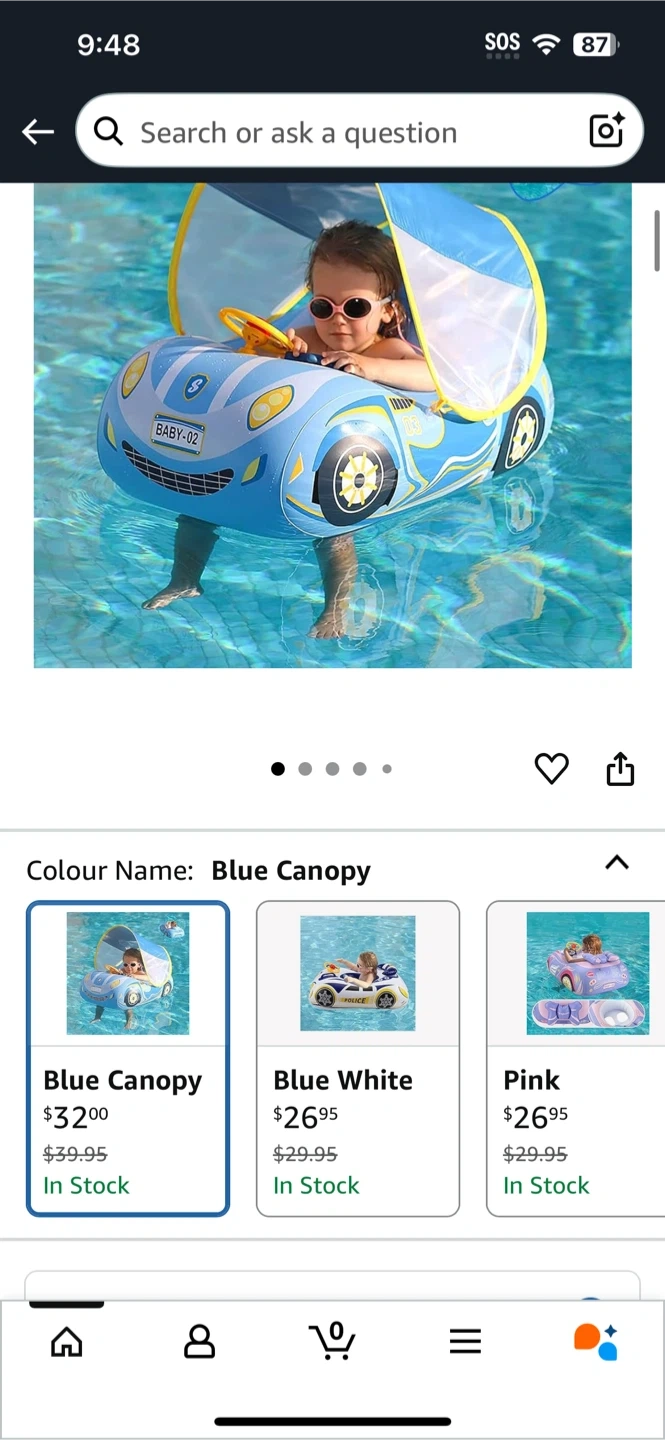Tap the magnifying glass search icon
The height and width of the screenshot is (1440, 665).
[108, 131]
